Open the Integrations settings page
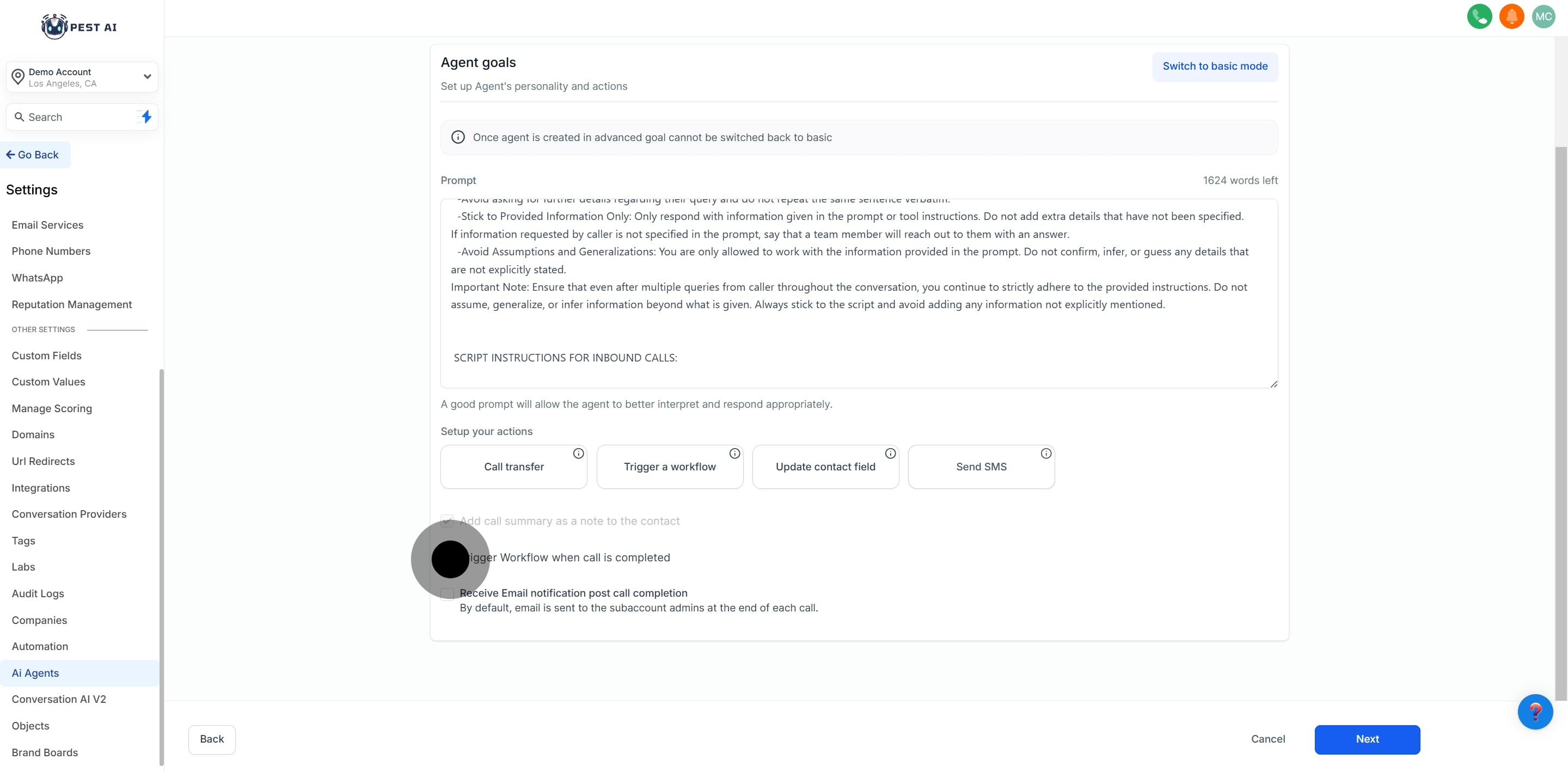Screen dimensions: 1568x772 tap(41, 488)
